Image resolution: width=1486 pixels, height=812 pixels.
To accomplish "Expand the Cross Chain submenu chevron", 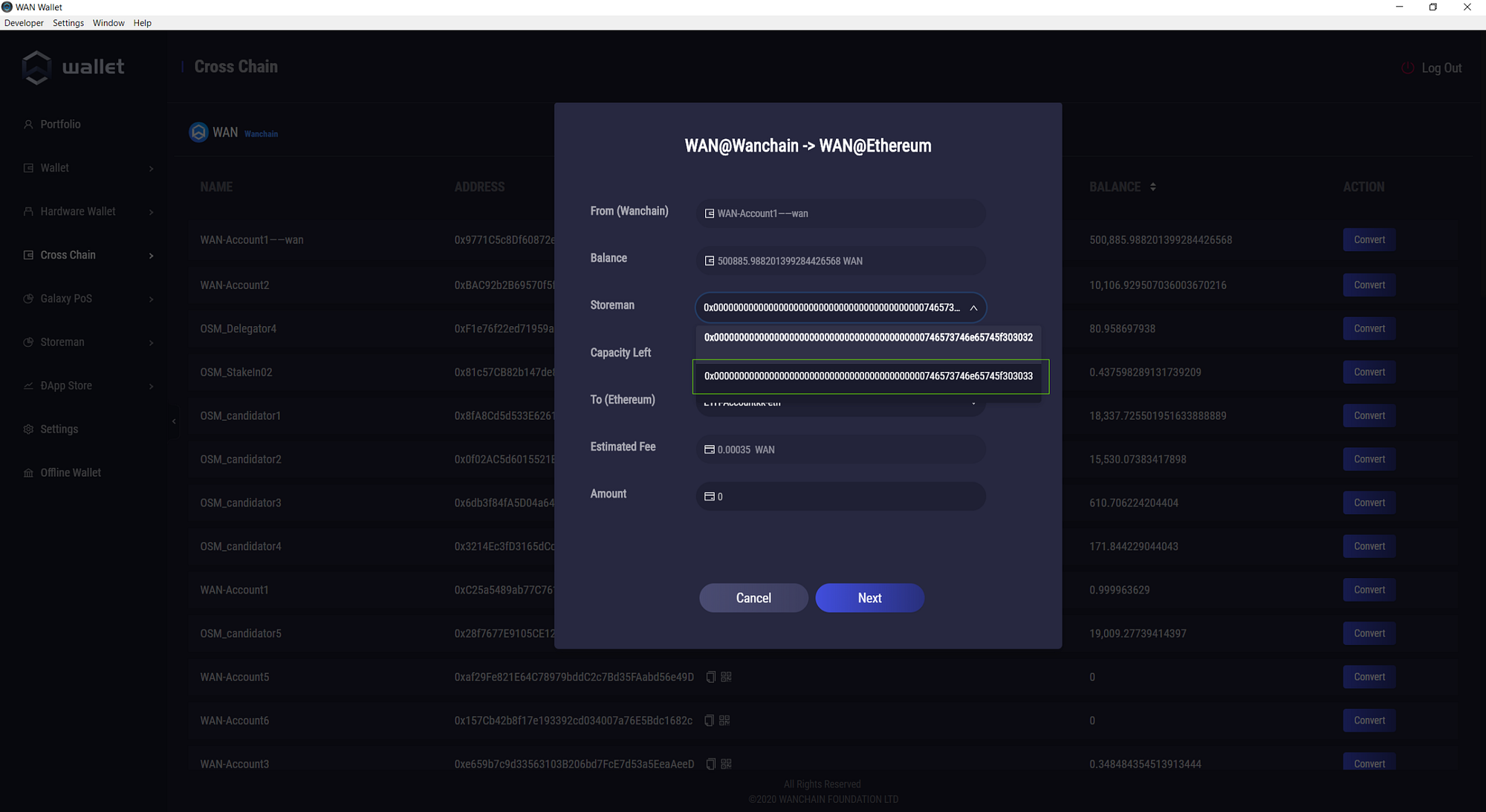I will [x=152, y=256].
